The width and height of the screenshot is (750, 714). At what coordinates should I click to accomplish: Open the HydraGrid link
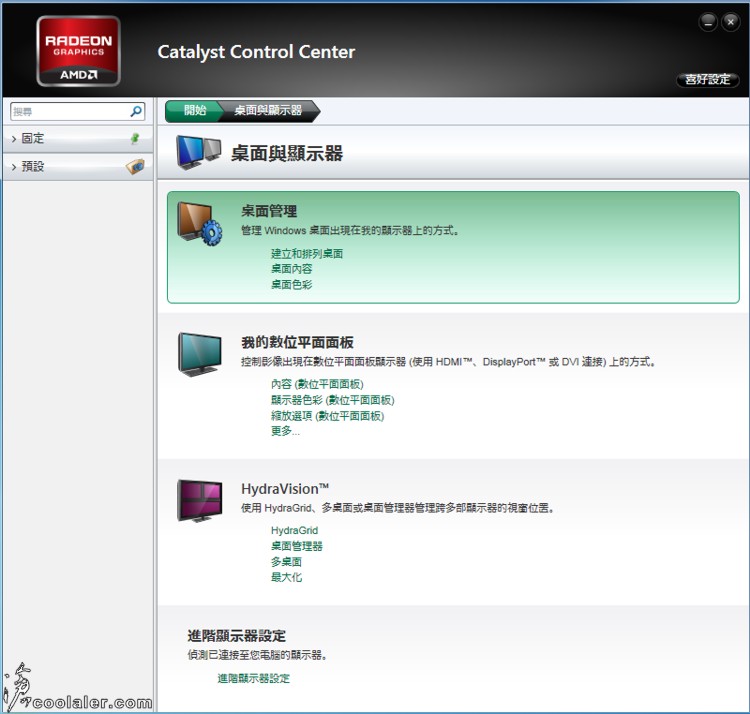pos(294,530)
